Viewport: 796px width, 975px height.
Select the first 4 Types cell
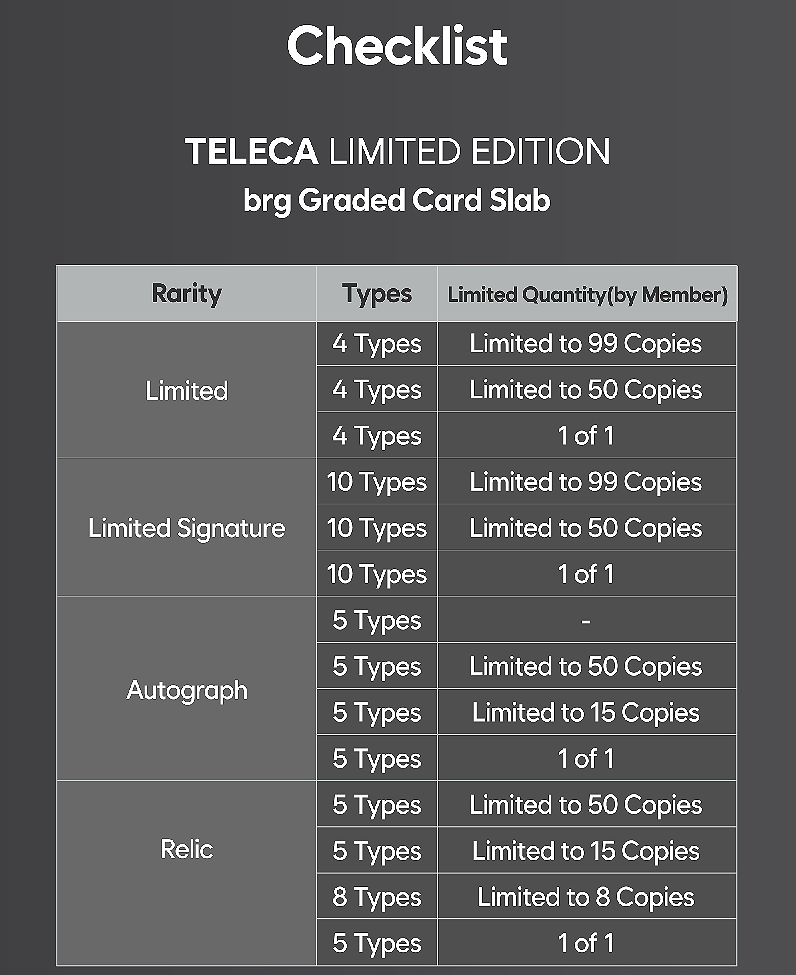377,344
